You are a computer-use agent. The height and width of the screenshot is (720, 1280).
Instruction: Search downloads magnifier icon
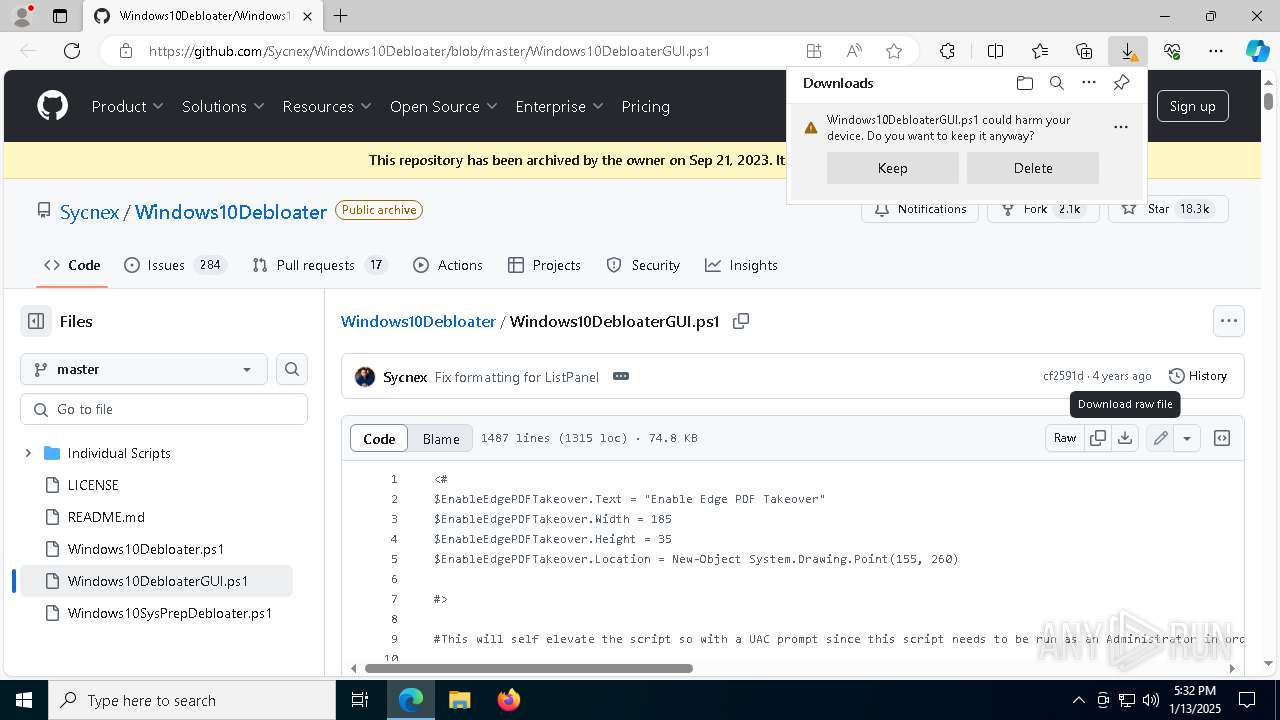click(x=1056, y=83)
